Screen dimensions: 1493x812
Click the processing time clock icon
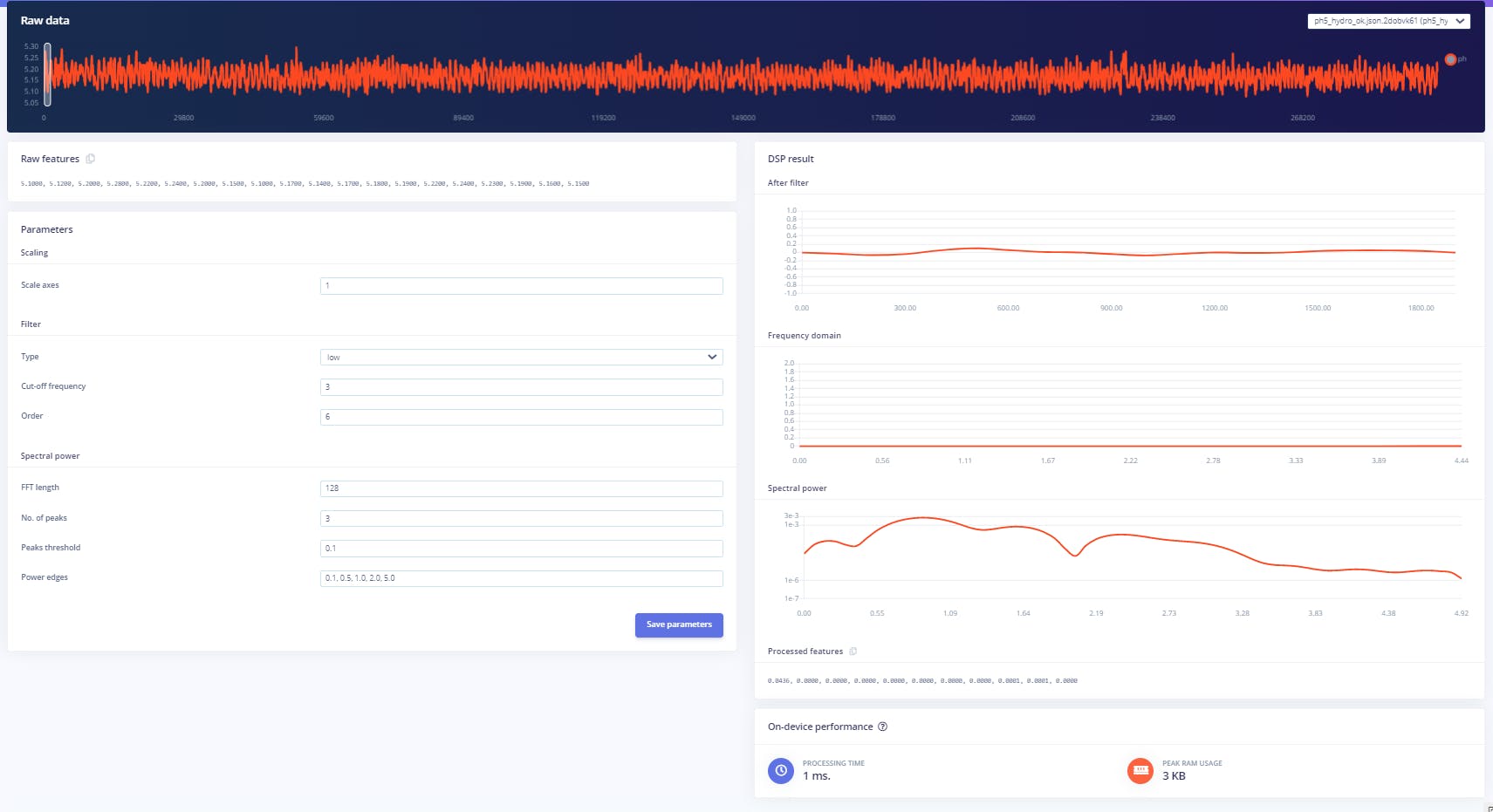pos(781,770)
